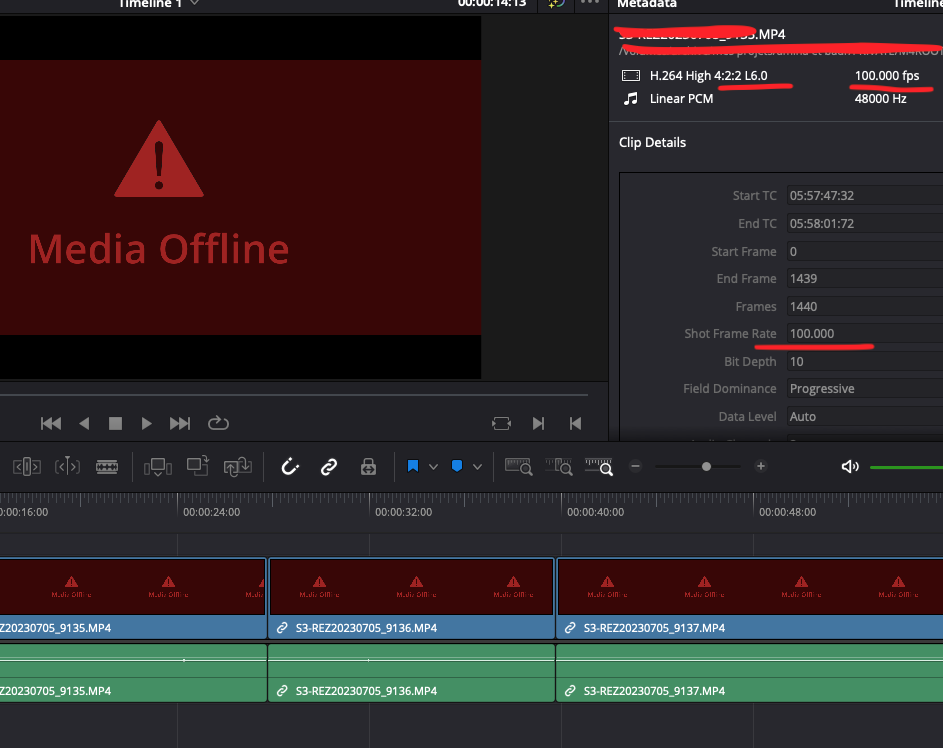Image resolution: width=943 pixels, height=748 pixels.
Task: Toggle loop playback icon
Action: pos(218,423)
